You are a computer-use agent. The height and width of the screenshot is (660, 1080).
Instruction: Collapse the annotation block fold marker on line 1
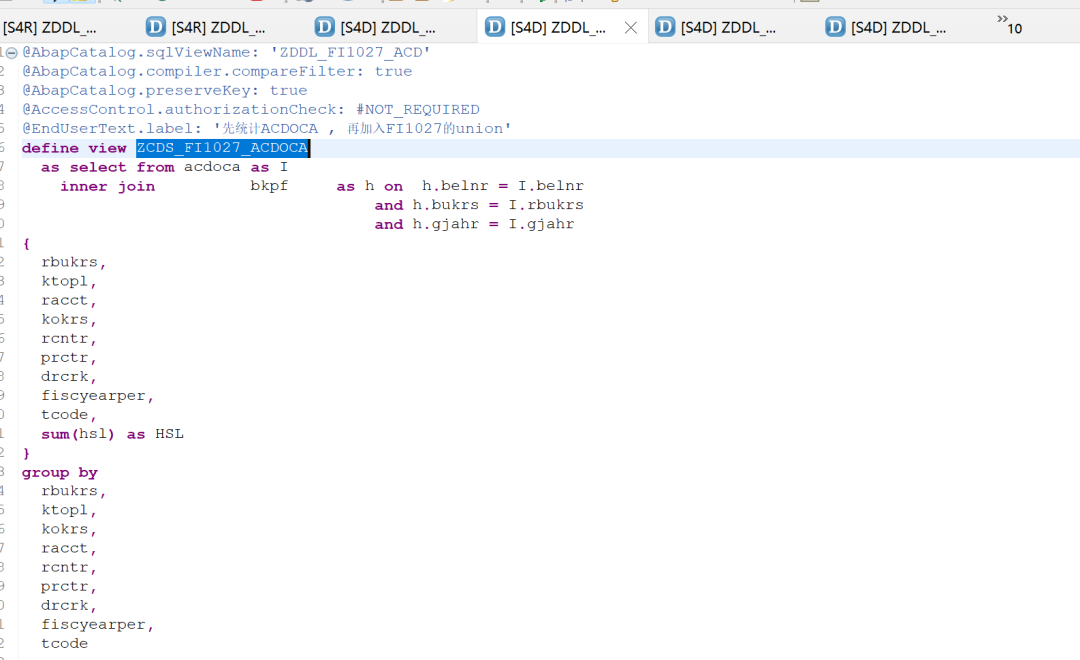[12, 52]
